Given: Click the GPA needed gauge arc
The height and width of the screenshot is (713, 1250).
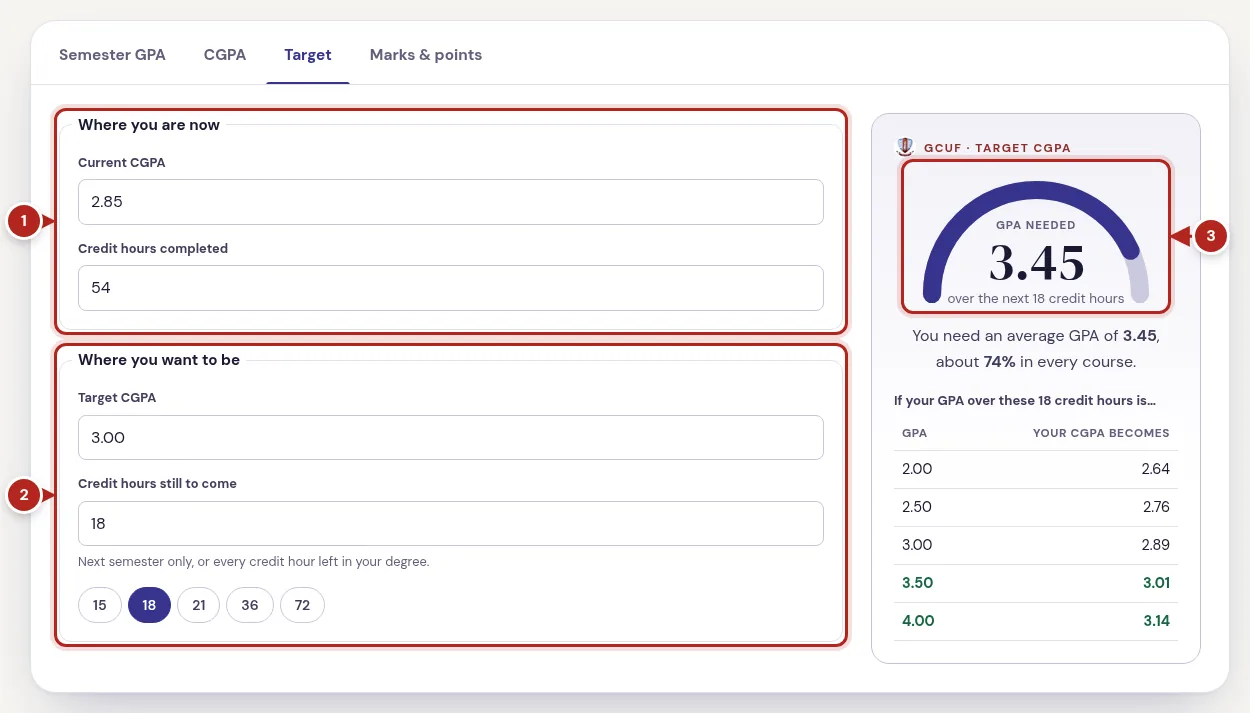Looking at the screenshot, I should [x=1035, y=190].
